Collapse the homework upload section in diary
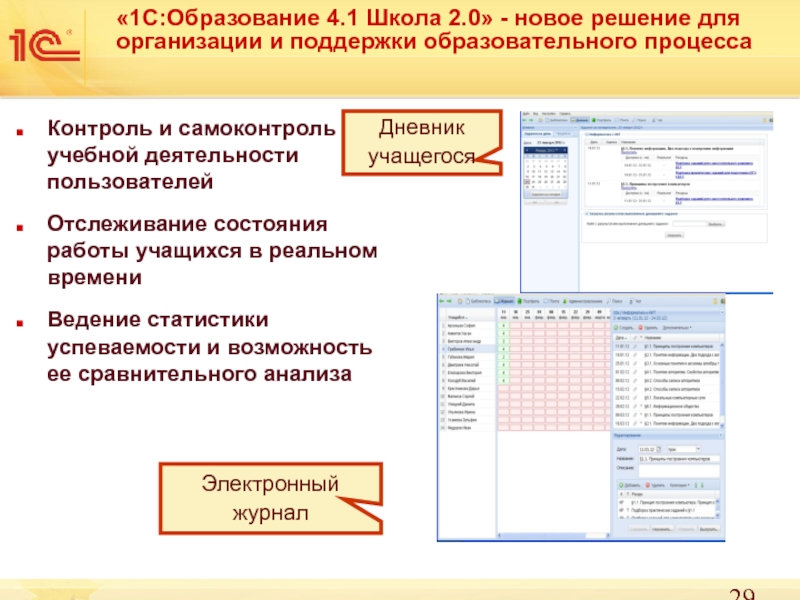 tap(587, 214)
